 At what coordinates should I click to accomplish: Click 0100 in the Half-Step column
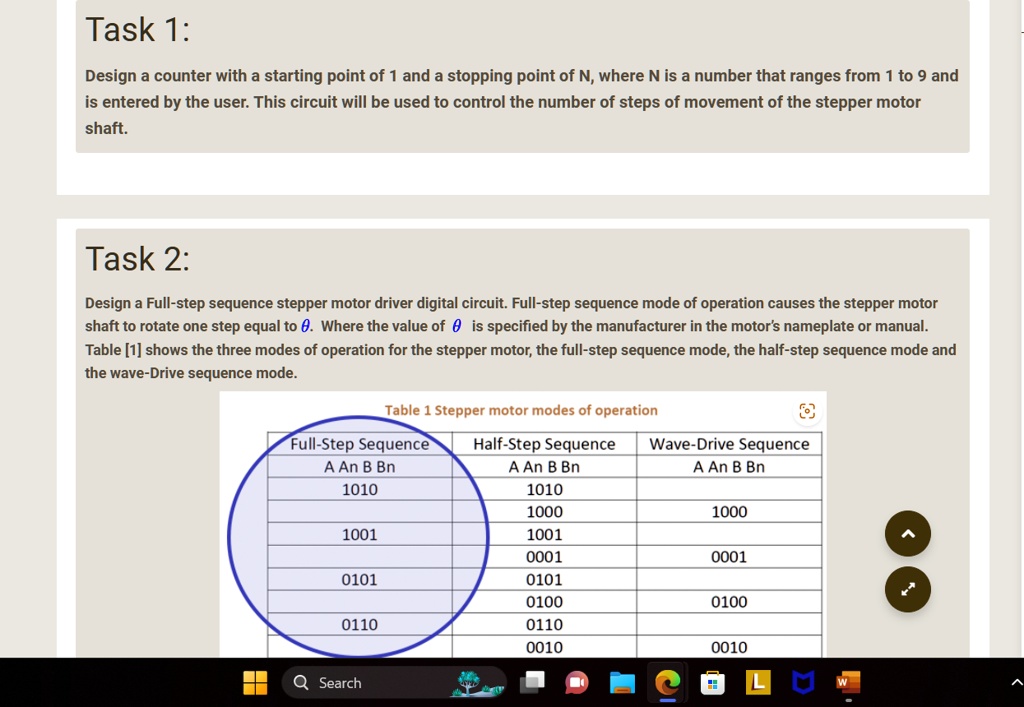(545, 602)
